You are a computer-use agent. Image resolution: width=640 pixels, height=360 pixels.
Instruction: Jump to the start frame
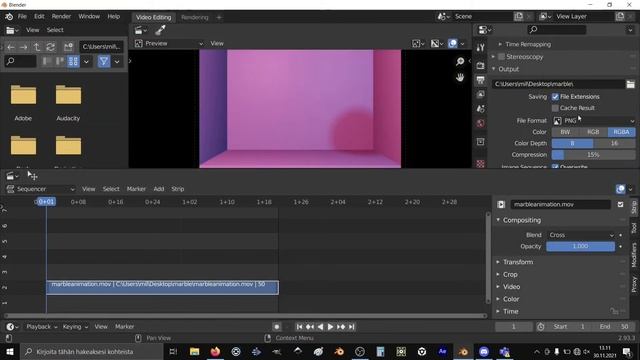299,327
